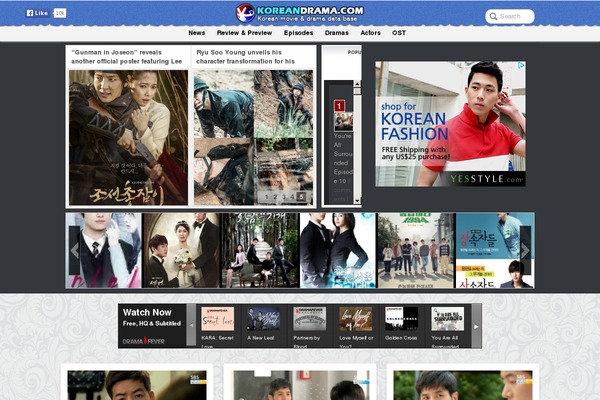Click the popular list scroll-up arrow
This screenshot has height=400, width=600.
pos(357,83)
